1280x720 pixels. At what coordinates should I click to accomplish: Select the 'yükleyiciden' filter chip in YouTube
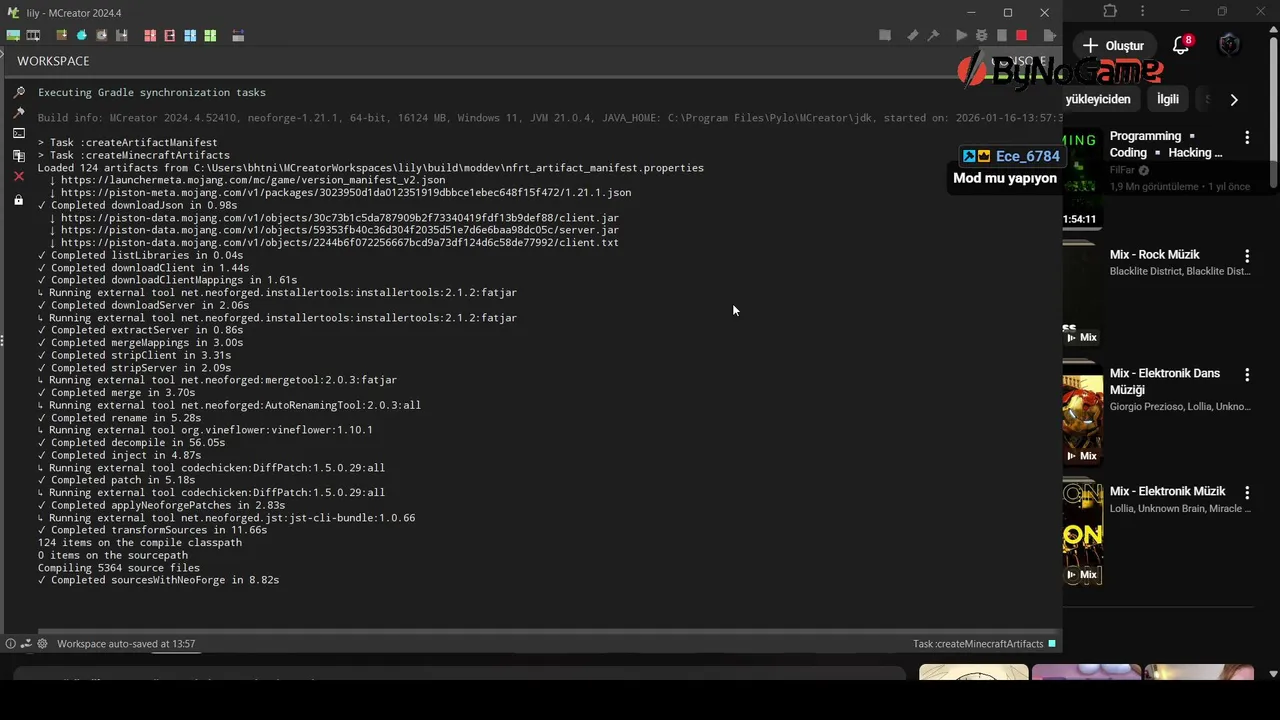click(x=1098, y=99)
